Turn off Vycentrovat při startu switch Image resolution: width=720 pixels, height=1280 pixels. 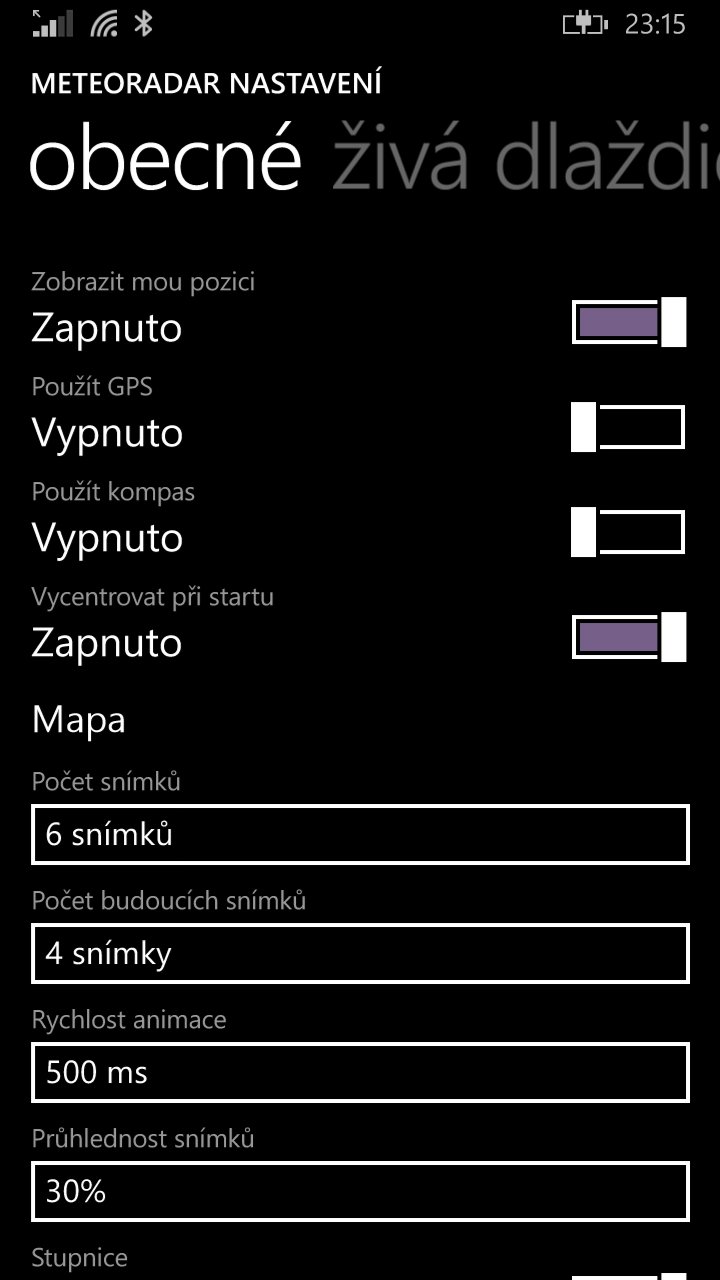[629, 637]
